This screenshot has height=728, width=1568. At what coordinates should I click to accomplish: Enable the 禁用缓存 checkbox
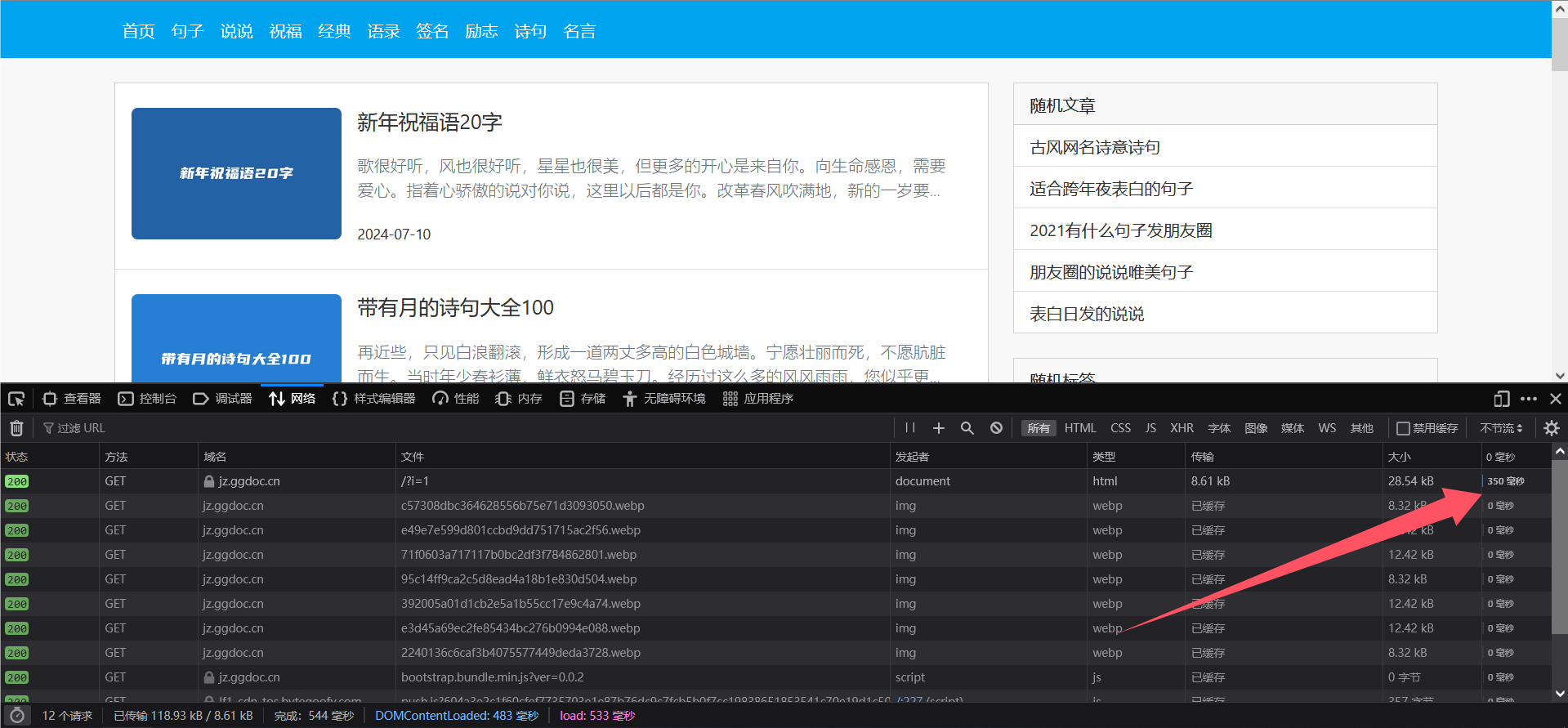coord(1403,428)
